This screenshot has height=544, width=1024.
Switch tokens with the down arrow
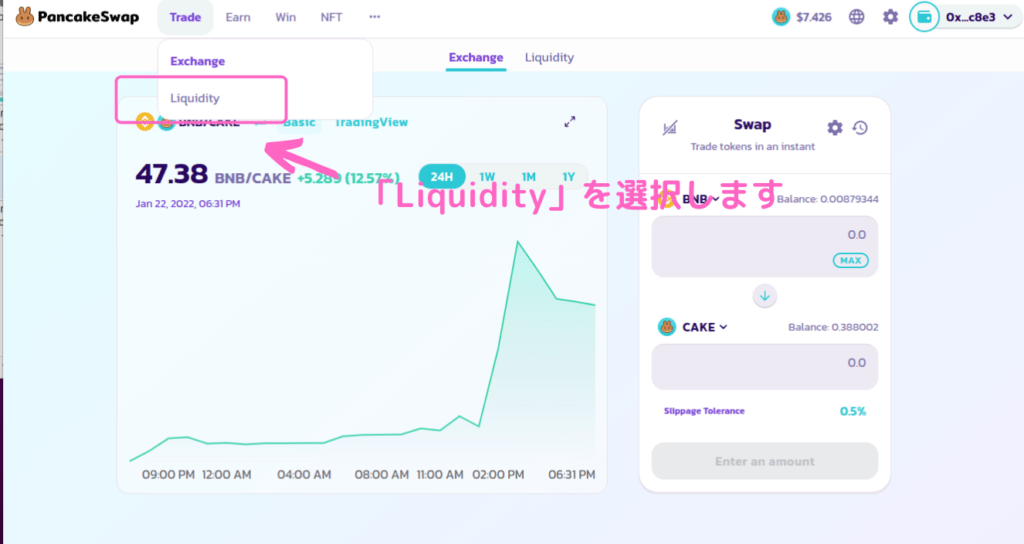(x=765, y=296)
